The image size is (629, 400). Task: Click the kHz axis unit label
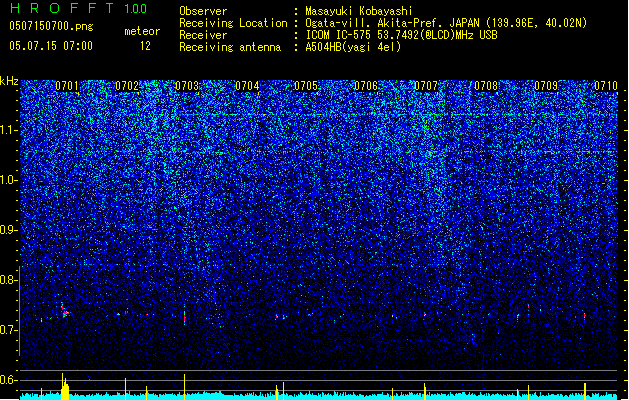(9, 81)
